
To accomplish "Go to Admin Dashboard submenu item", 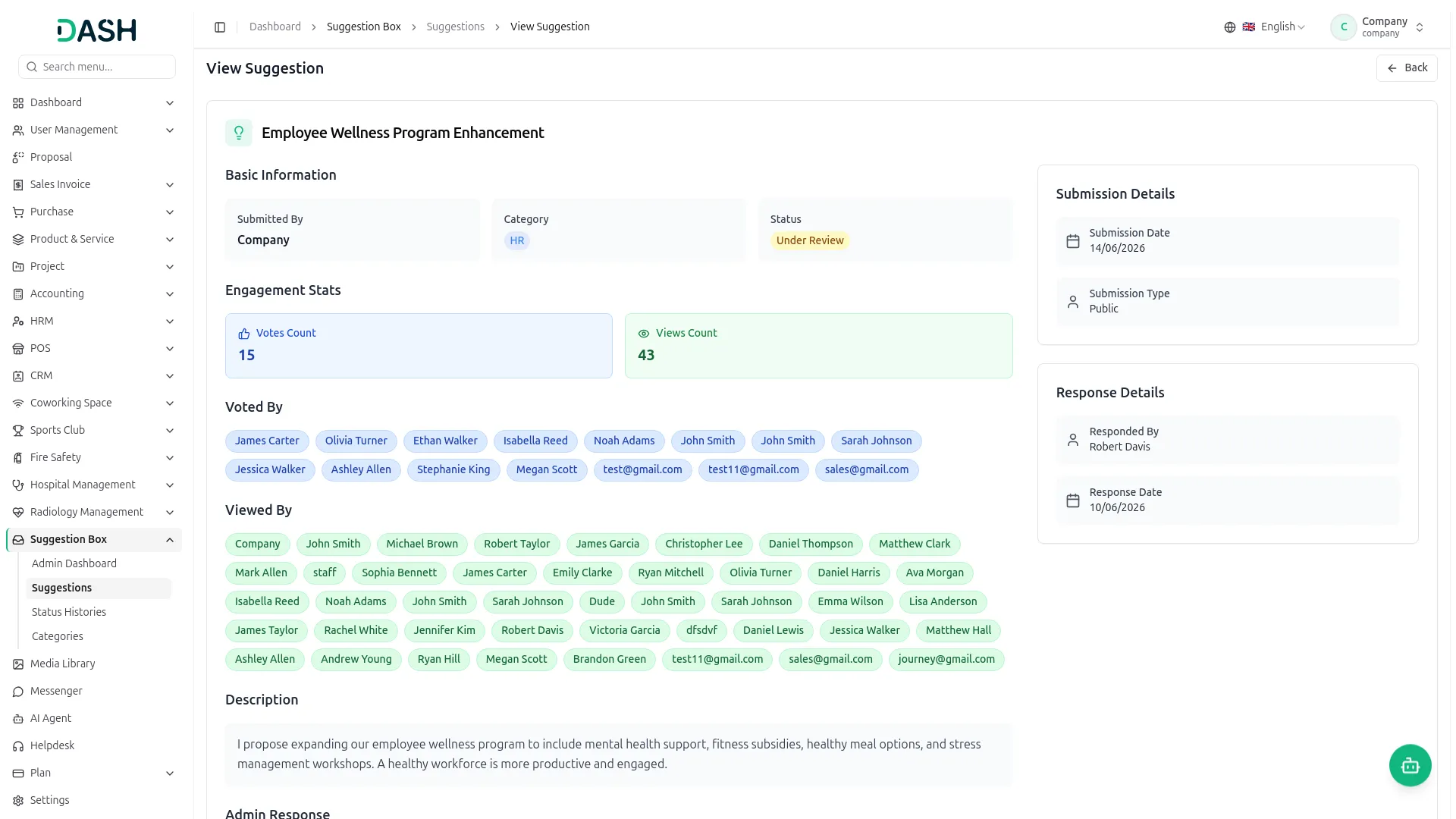I will click(x=74, y=563).
